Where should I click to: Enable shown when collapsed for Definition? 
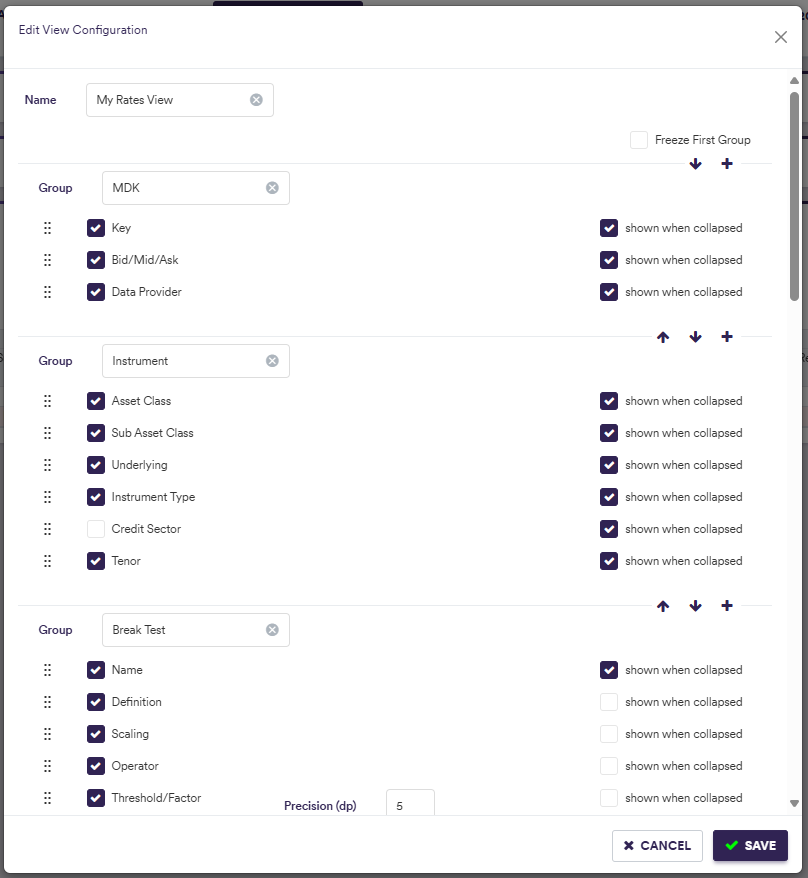tap(609, 702)
